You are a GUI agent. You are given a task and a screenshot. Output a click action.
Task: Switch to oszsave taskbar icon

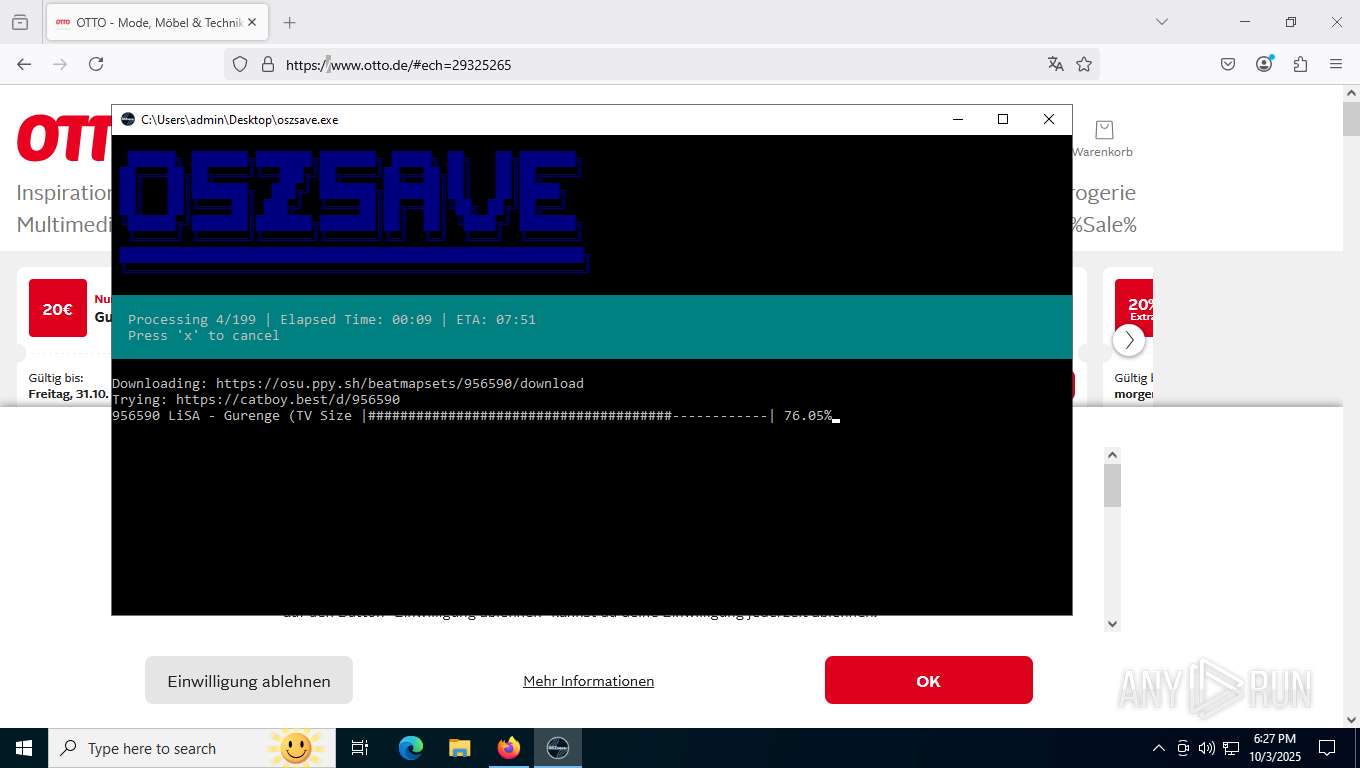[557, 748]
